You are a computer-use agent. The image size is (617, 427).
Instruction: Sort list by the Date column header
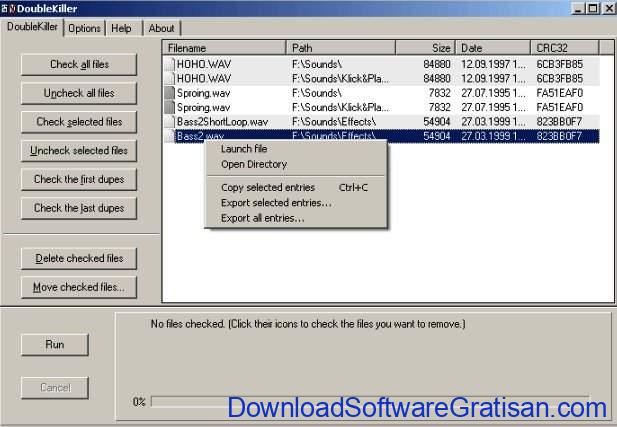coord(493,48)
